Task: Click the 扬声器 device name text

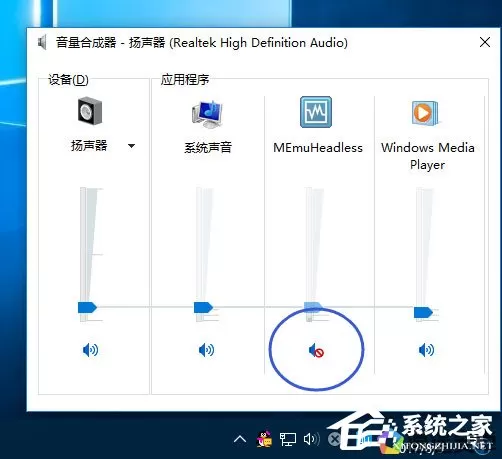Action: point(89,146)
